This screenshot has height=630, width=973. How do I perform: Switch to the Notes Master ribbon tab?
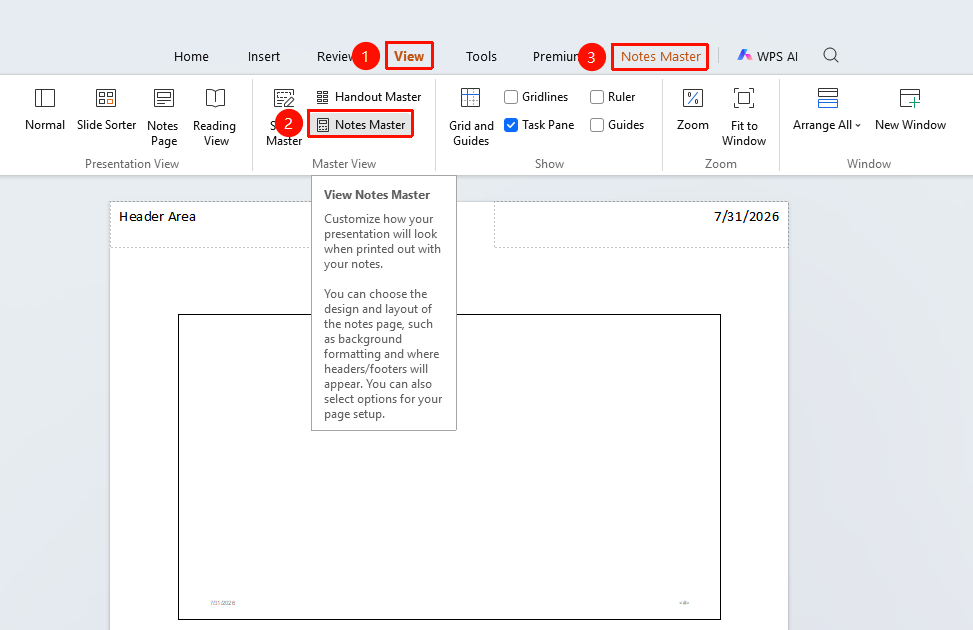pos(660,56)
